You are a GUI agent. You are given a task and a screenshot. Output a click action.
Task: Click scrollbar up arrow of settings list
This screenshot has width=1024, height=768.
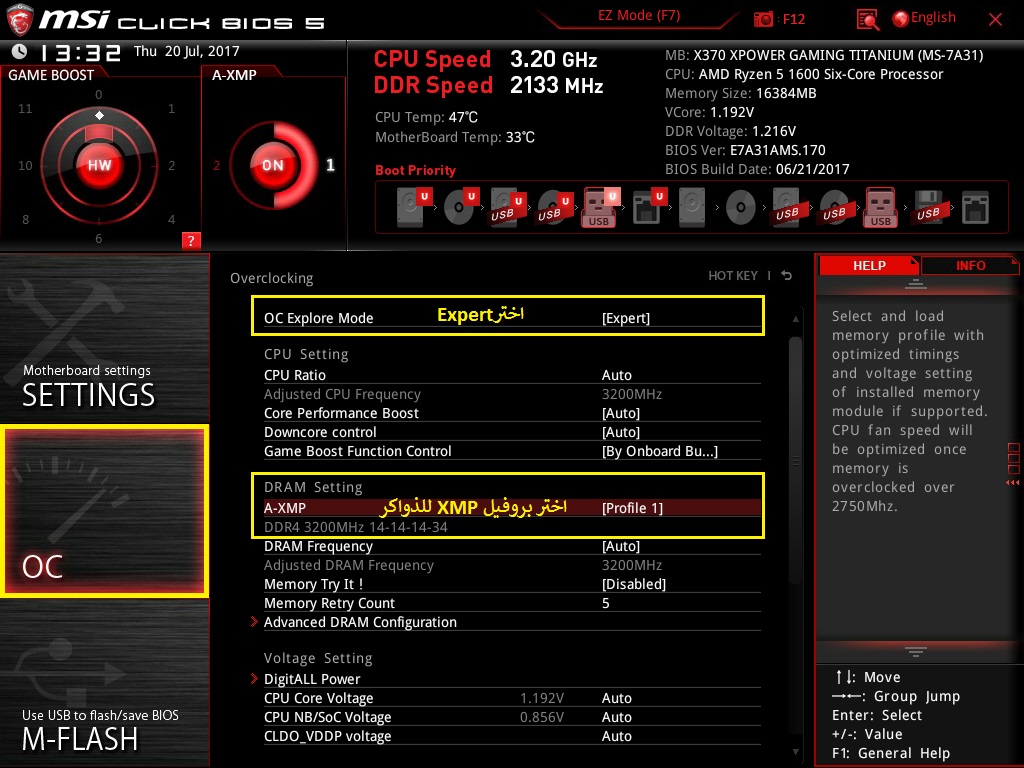tap(795, 319)
